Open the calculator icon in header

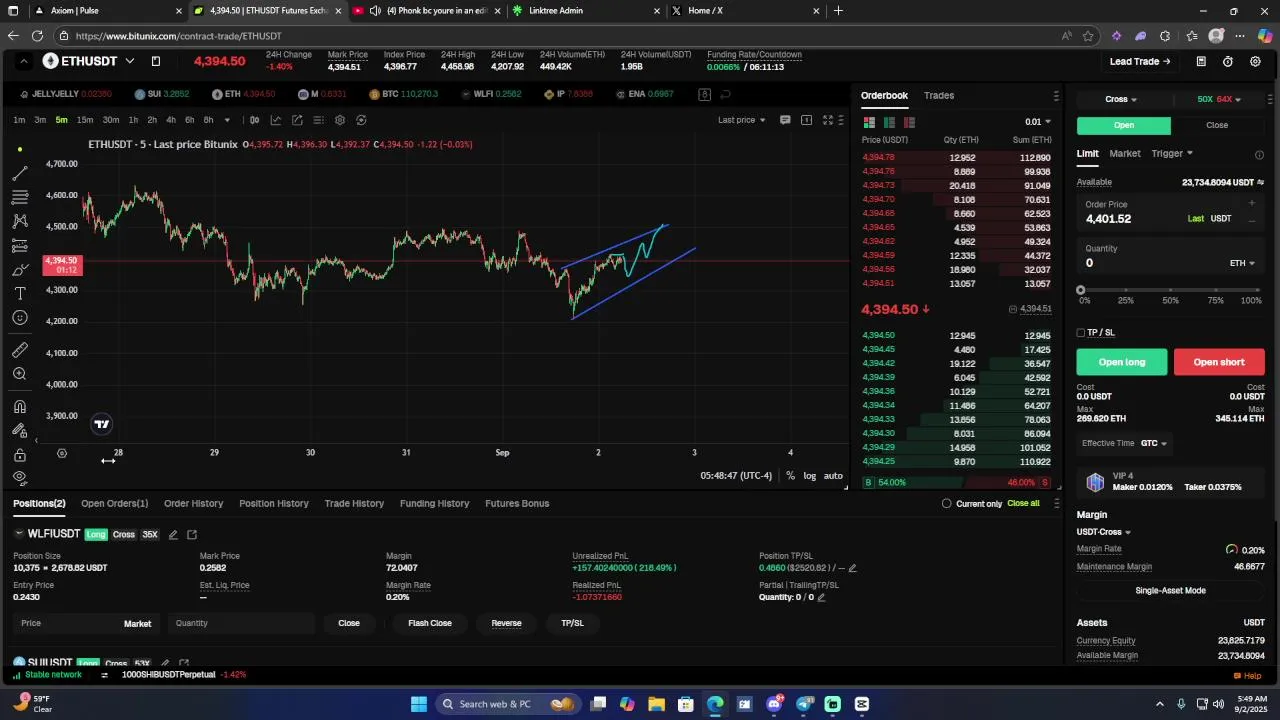1201,61
